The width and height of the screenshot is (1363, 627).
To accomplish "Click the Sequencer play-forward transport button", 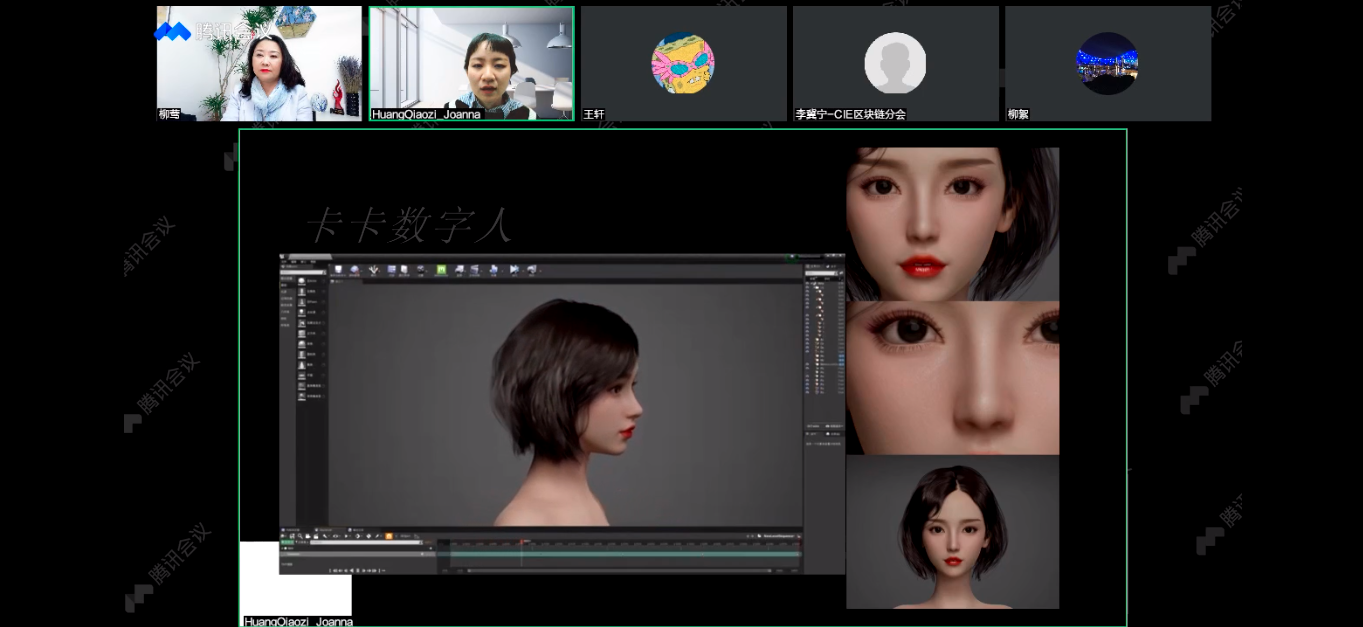I will tap(358, 570).
